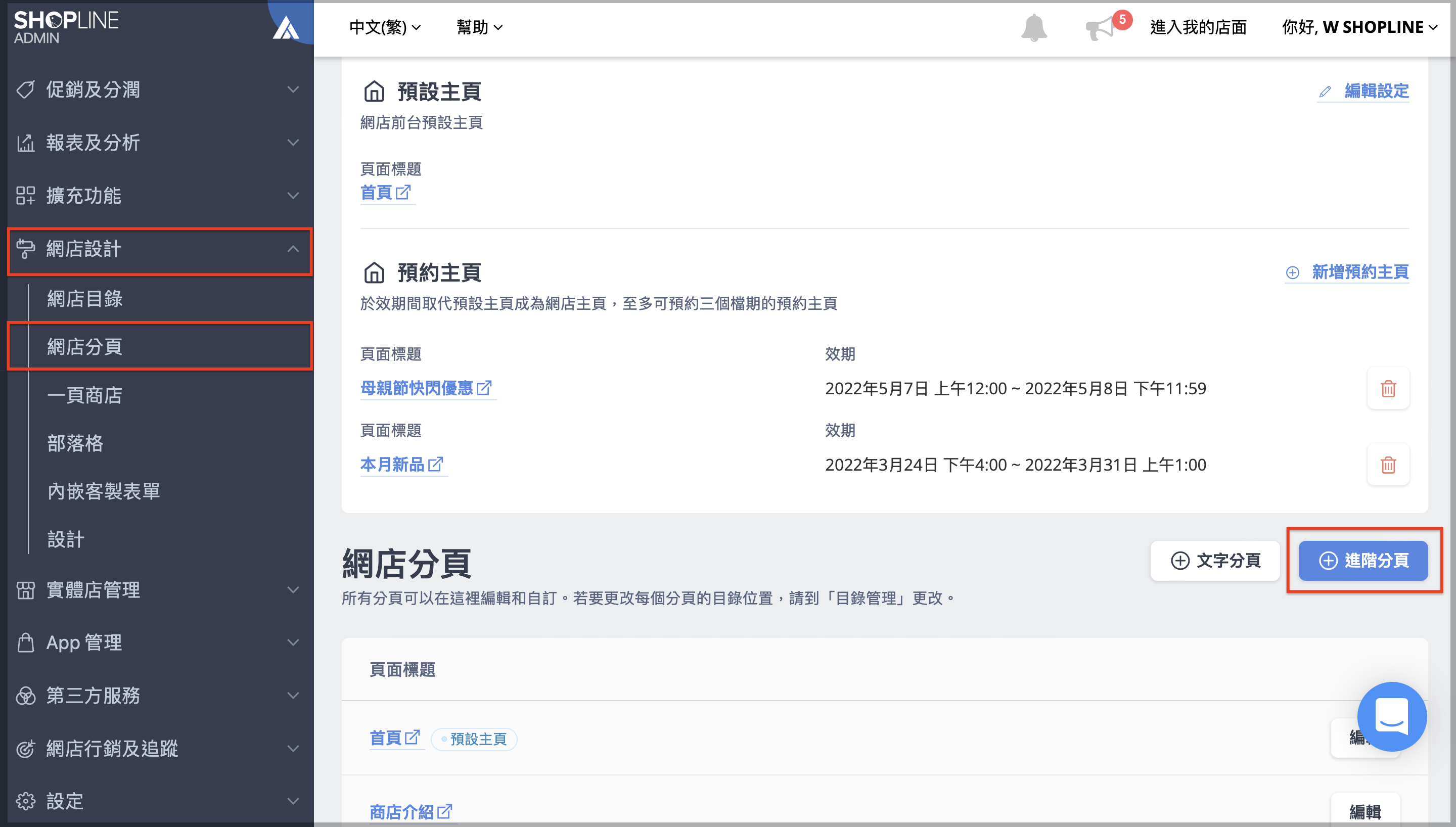Click the 預設主頁 badge beside 首頁

click(x=474, y=739)
